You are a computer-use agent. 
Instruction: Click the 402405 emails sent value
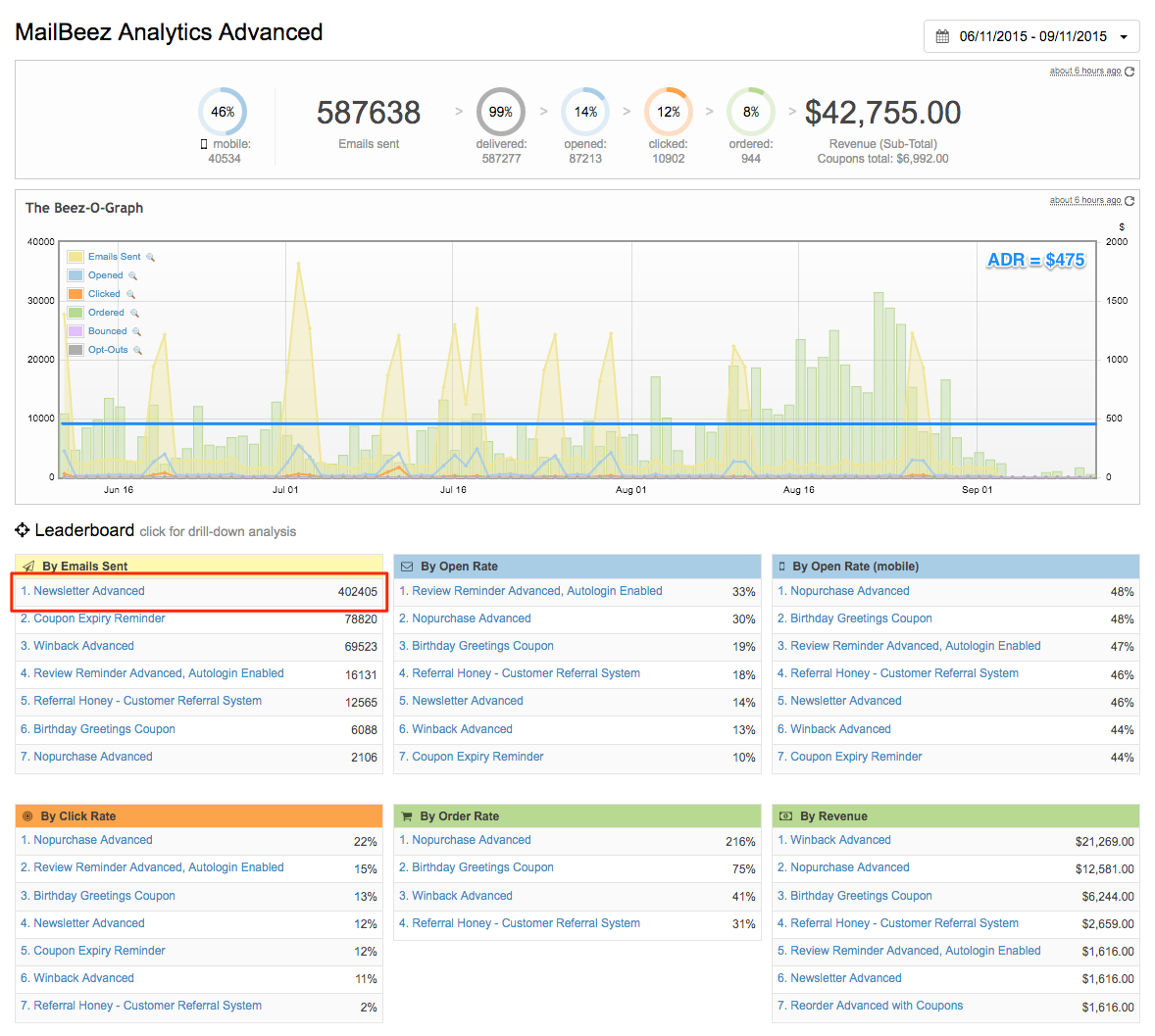point(357,592)
